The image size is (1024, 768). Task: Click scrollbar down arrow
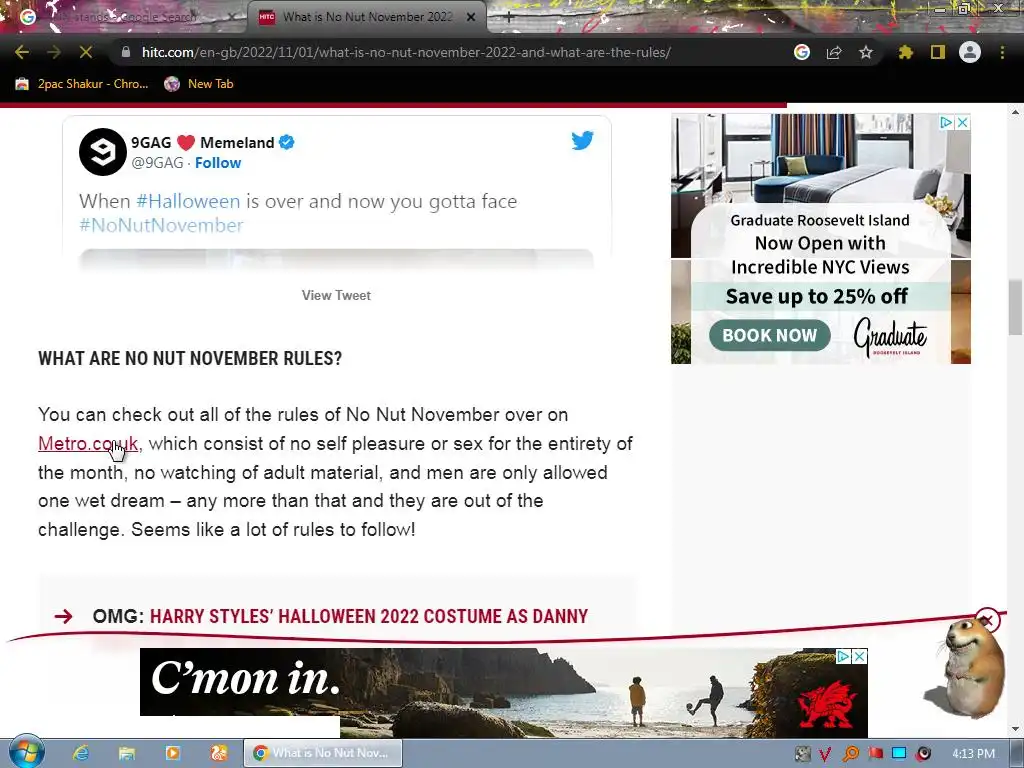click(x=1015, y=729)
